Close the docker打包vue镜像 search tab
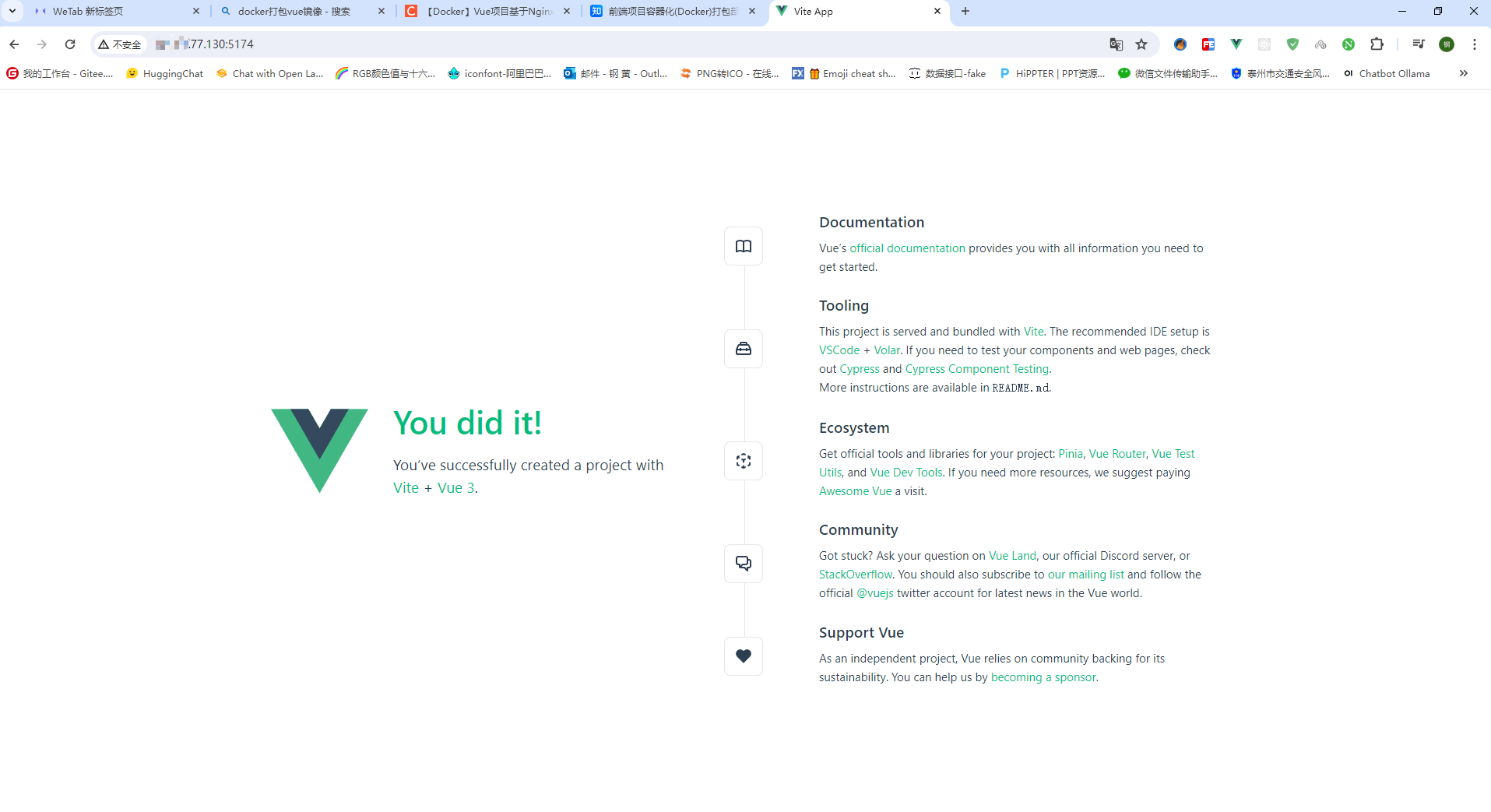The width and height of the screenshot is (1491, 812). point(382,11)
